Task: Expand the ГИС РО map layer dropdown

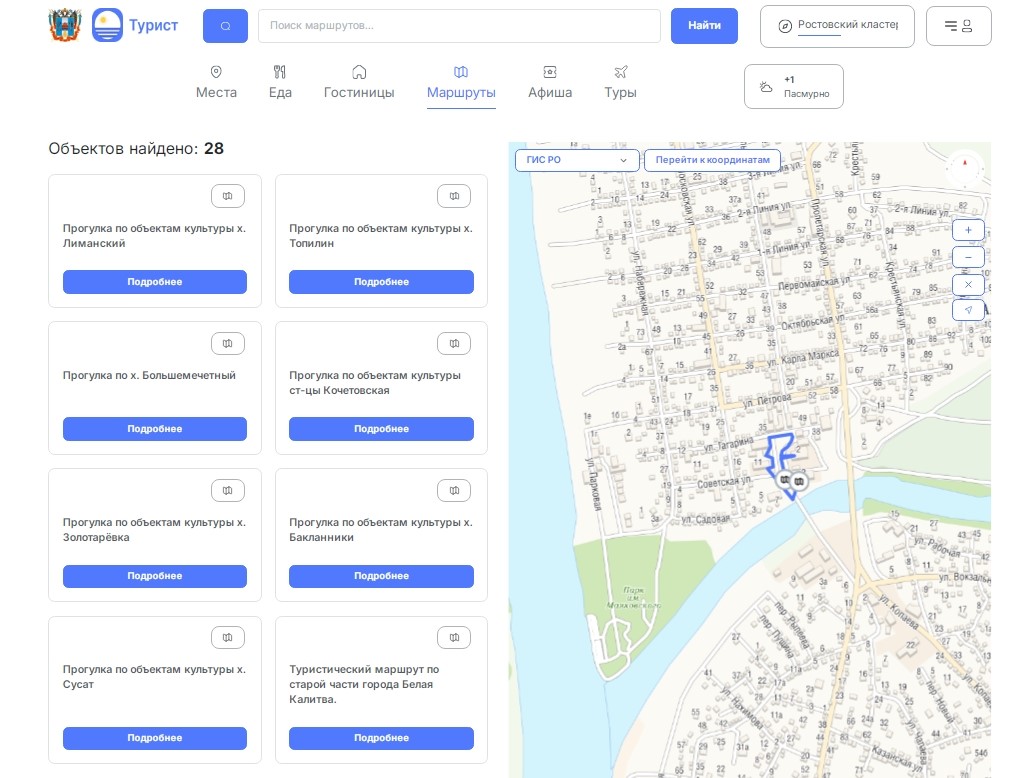Action: pyautogui.click(x=576, y=160)
